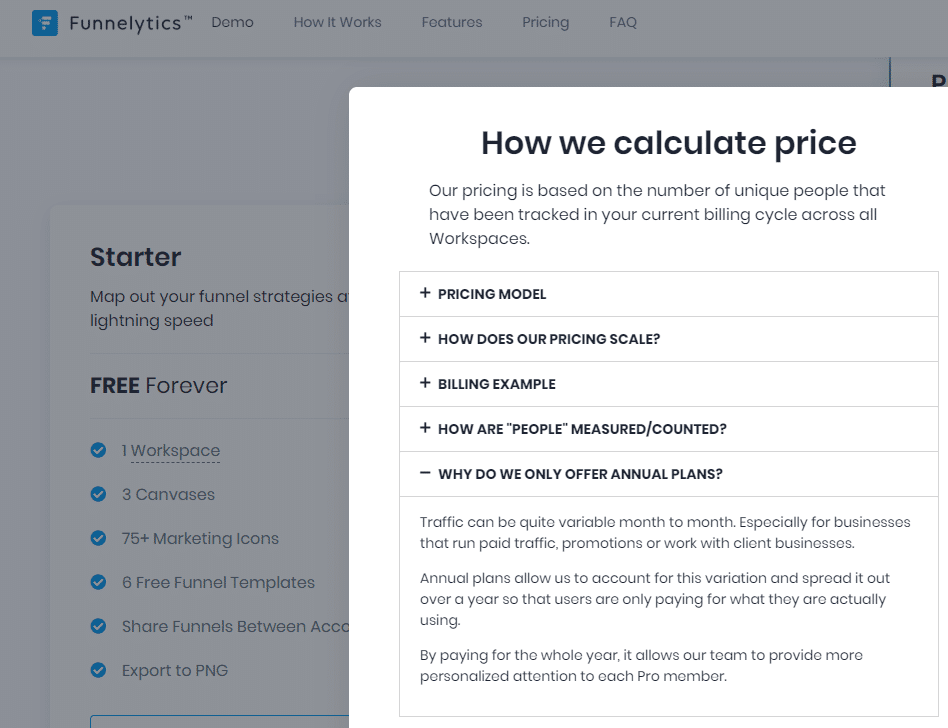This screenshot has width=948, height=728.
Task: Expand the Billing Example section
Action: 669,384
